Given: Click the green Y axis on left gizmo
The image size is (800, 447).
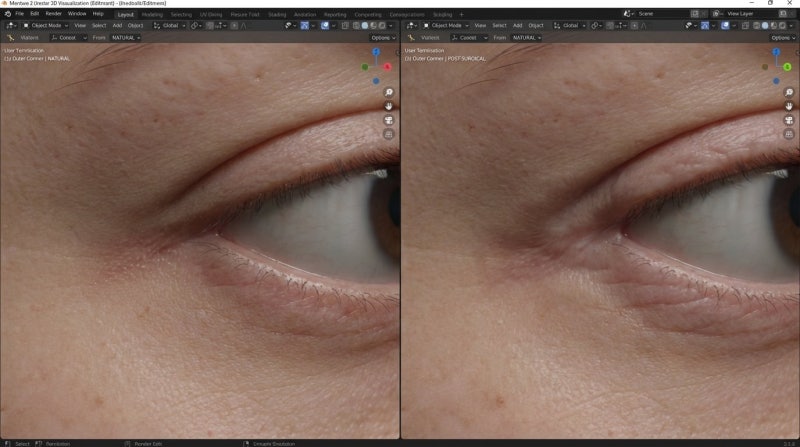Looking at the screenshot, I should [x=365, y=67].
